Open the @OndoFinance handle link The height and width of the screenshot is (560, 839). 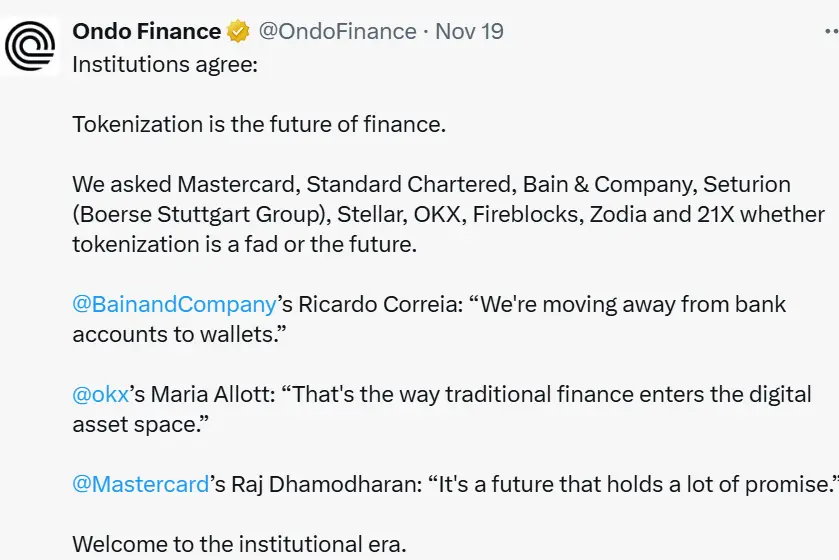pos(337,32)
